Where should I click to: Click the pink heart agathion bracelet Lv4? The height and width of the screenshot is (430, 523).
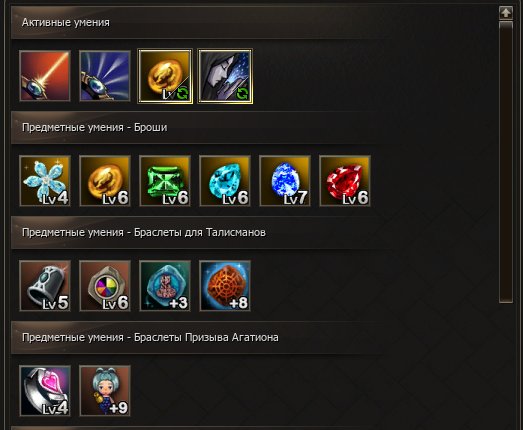pos(45,391)
